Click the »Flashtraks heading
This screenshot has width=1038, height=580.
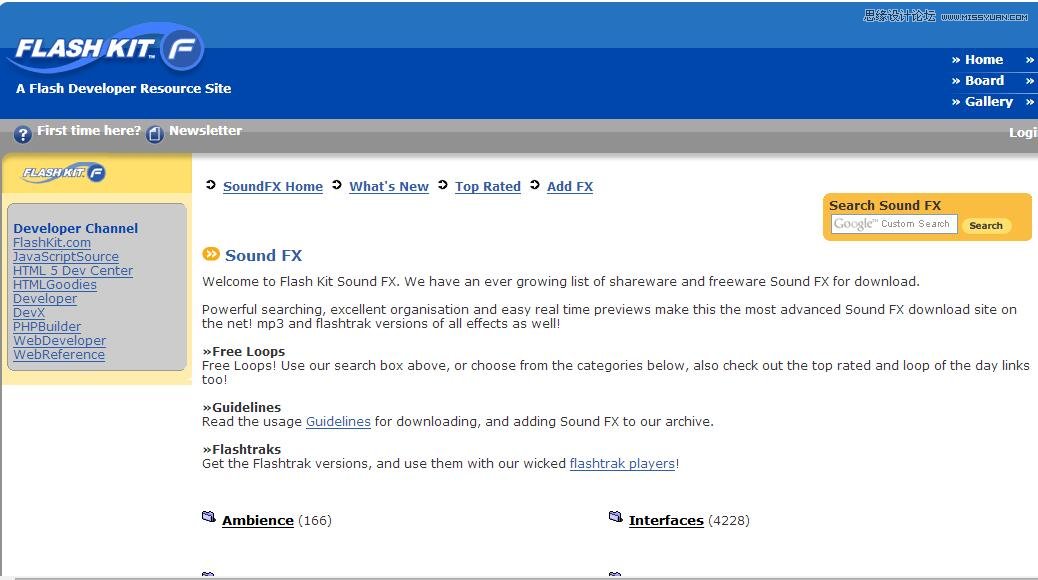coord(242,450)
